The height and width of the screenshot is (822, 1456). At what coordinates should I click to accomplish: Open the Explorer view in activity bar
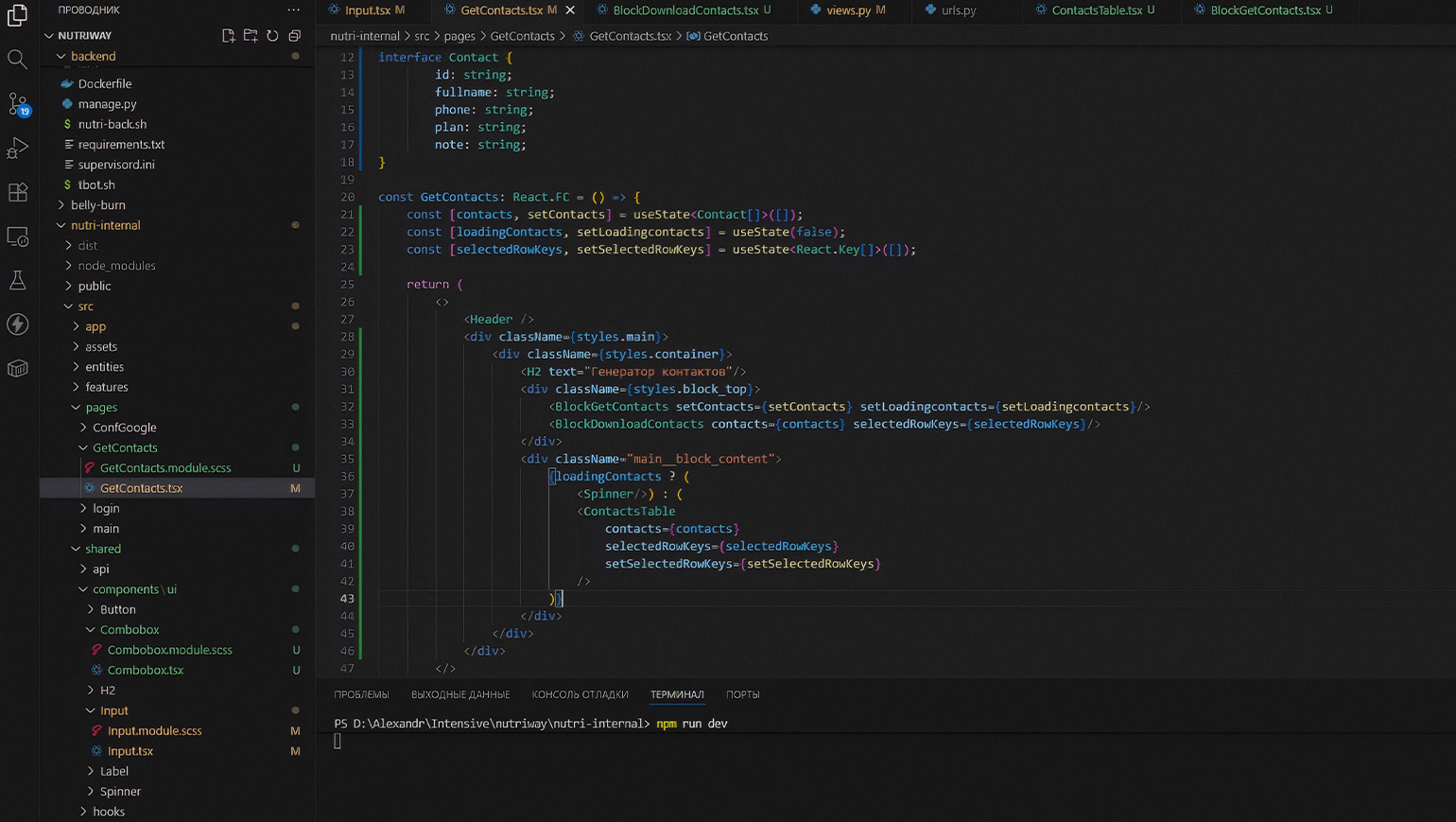point(17,15)
